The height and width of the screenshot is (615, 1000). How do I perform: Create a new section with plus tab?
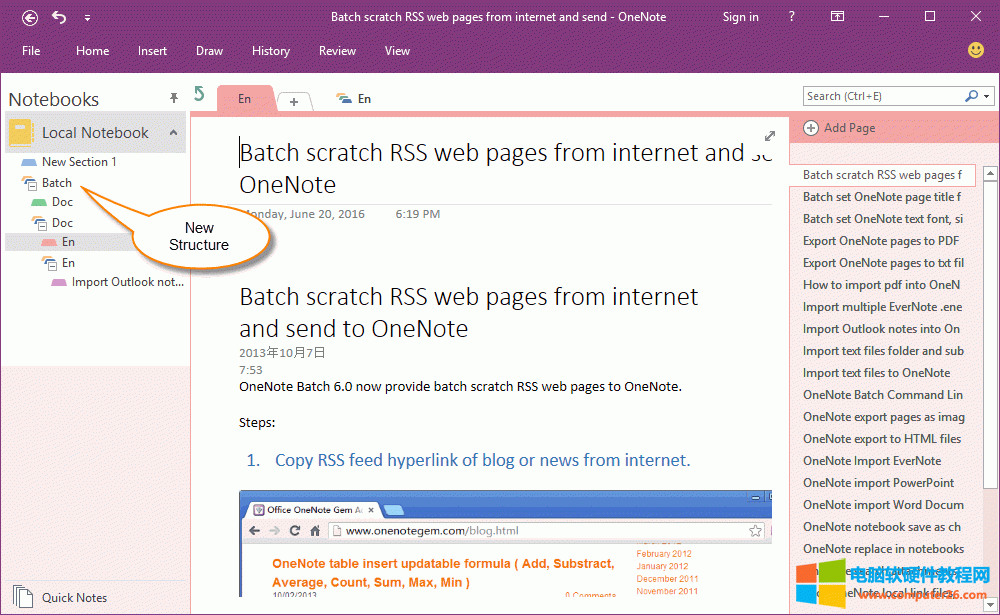[x=294, y=101]
